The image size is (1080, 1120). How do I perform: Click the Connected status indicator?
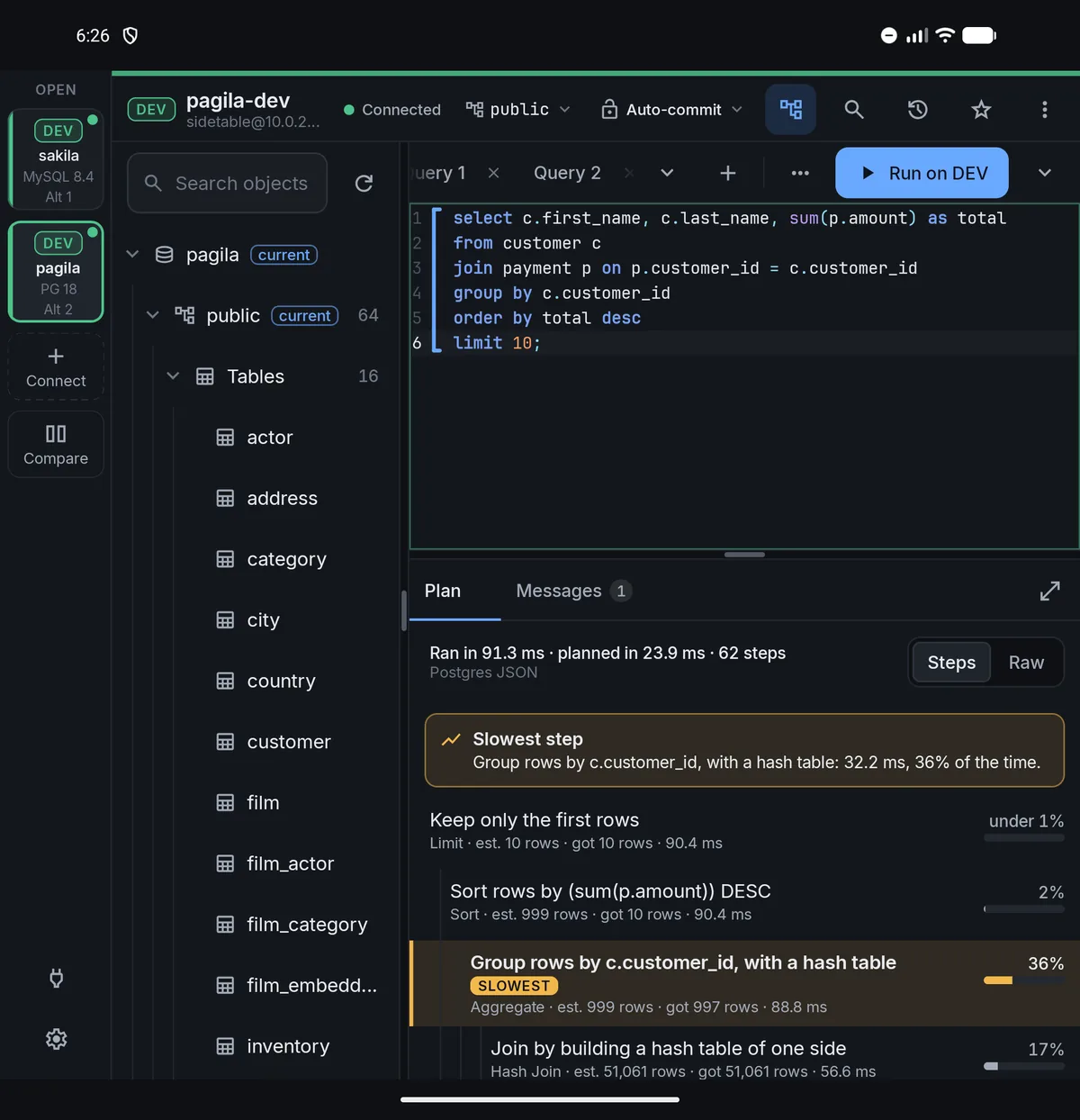pos(392,109)
